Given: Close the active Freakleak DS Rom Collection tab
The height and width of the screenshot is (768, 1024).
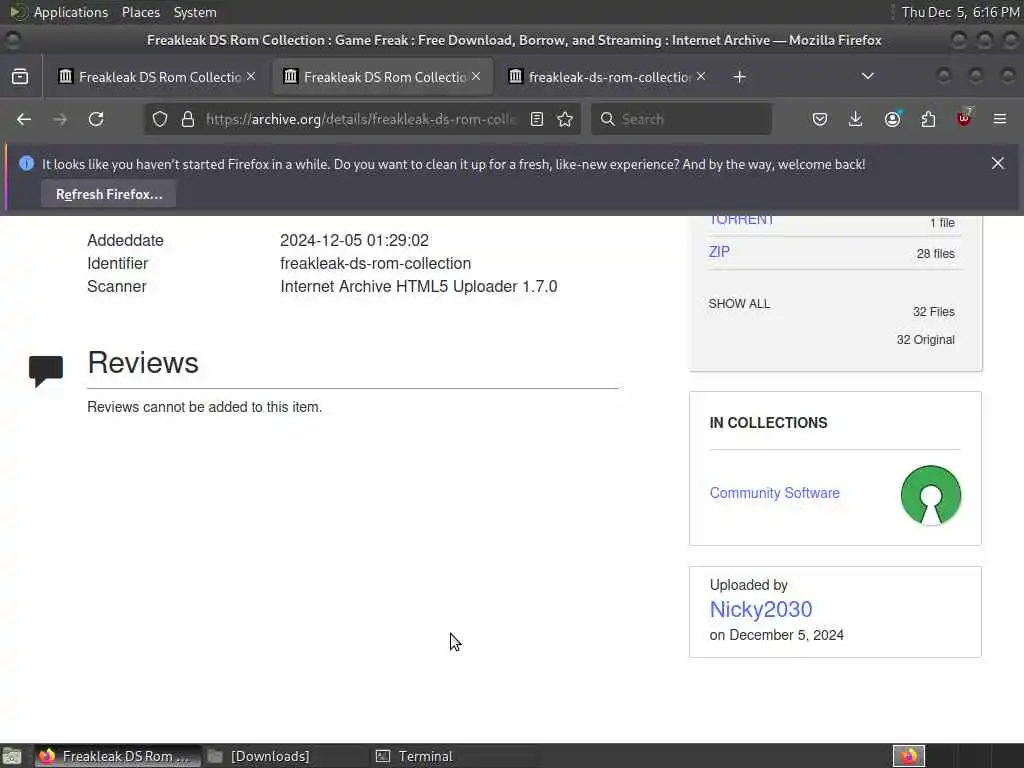Looking at the screenshot, I should click(x=477, y=76).
